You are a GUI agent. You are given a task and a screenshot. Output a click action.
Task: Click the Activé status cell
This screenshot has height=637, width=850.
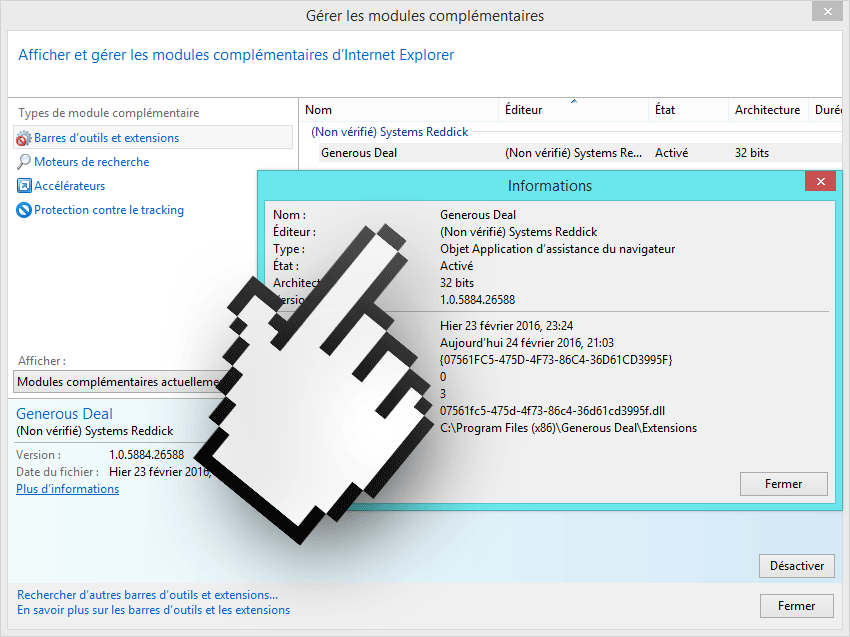(x=671, y=153)
